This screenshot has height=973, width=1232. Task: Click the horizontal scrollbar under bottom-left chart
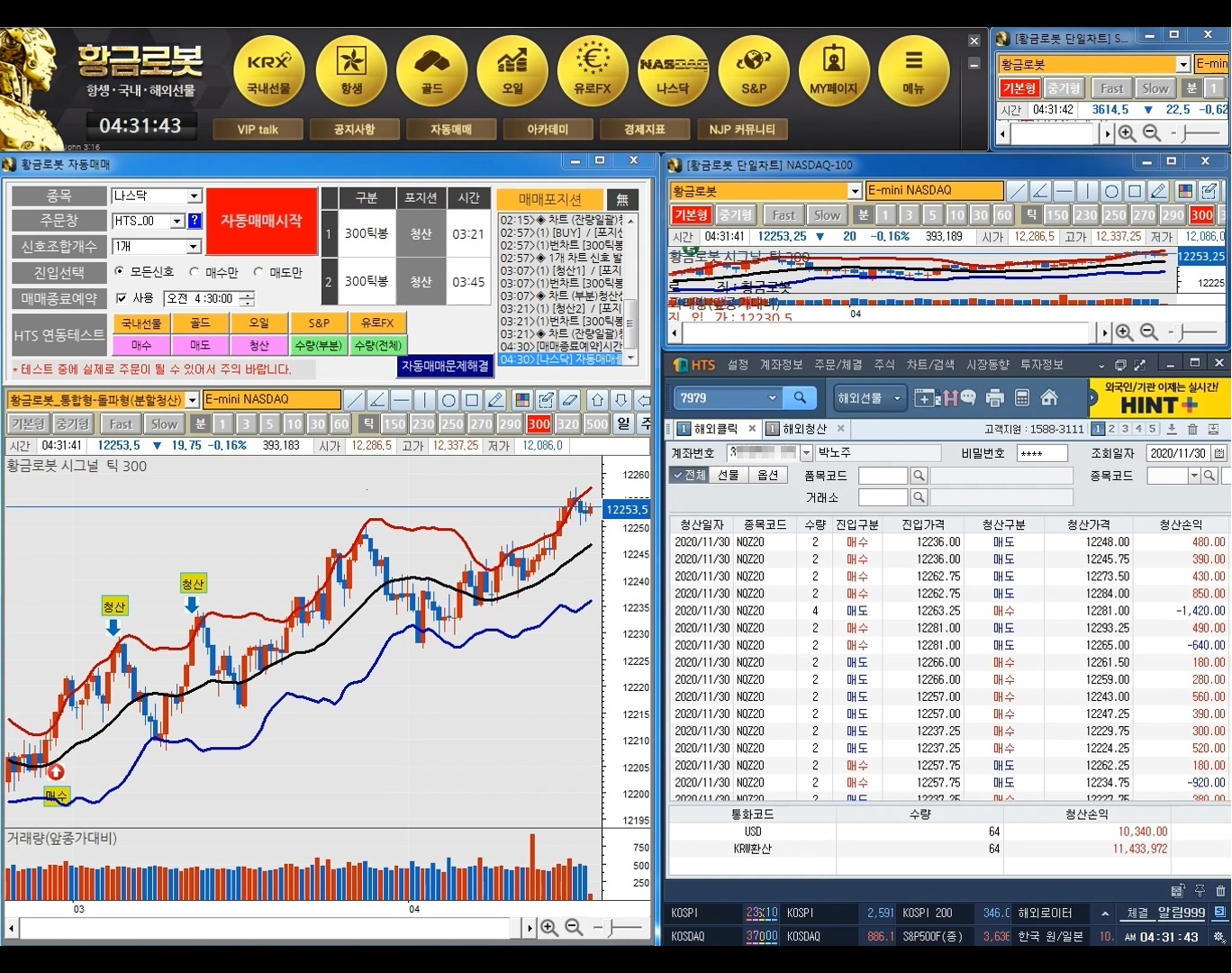point(270,928)
